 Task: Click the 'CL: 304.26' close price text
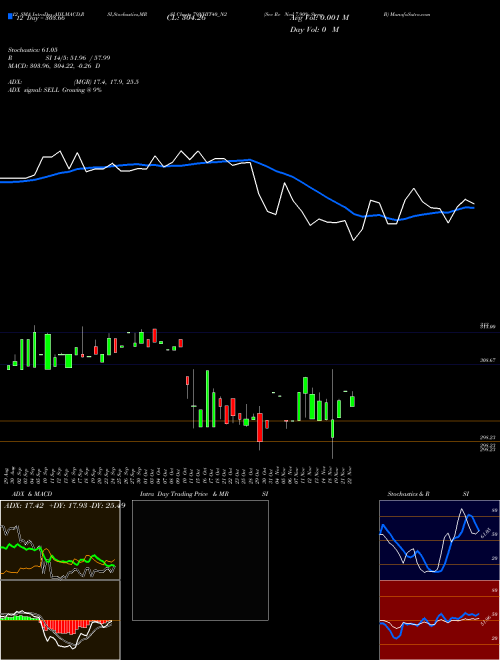pyautogui.click(x=186, y=18)
